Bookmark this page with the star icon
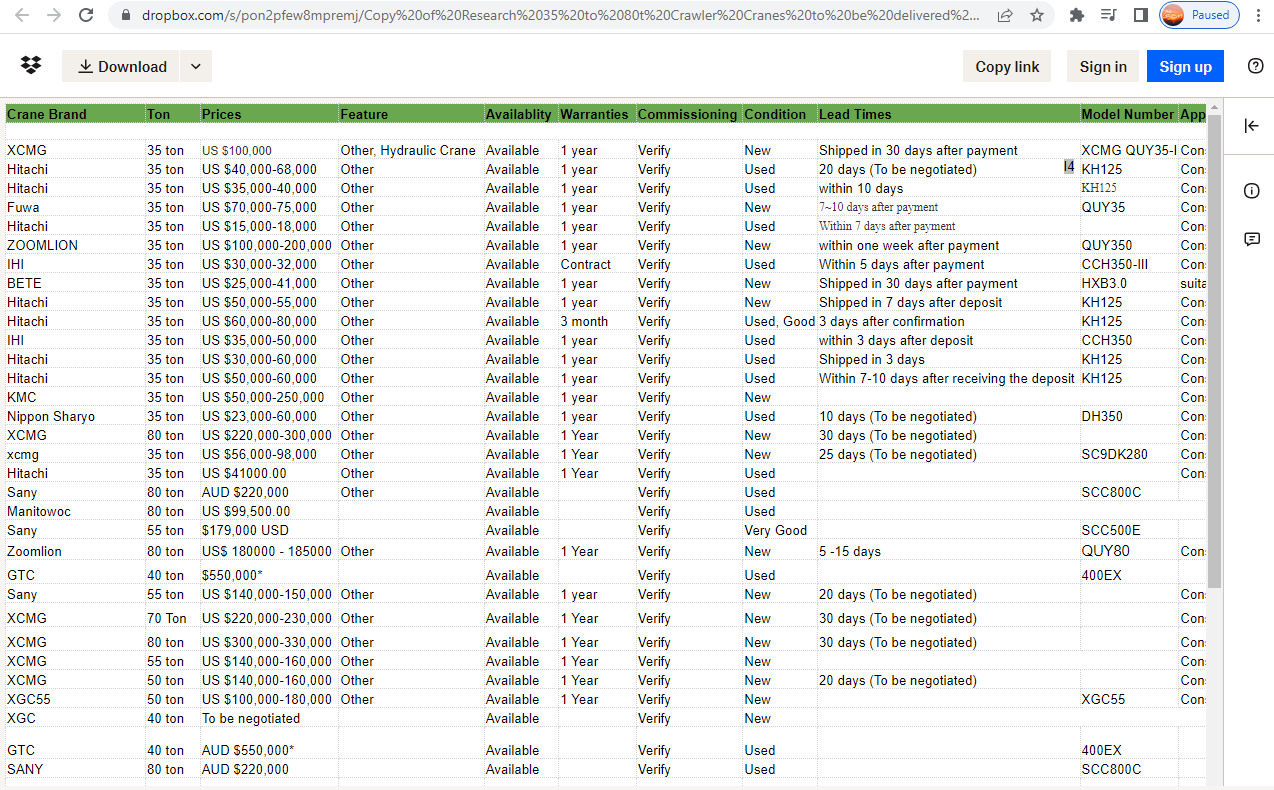This screenshot has height=790, width=1274. coord(1037,15)
